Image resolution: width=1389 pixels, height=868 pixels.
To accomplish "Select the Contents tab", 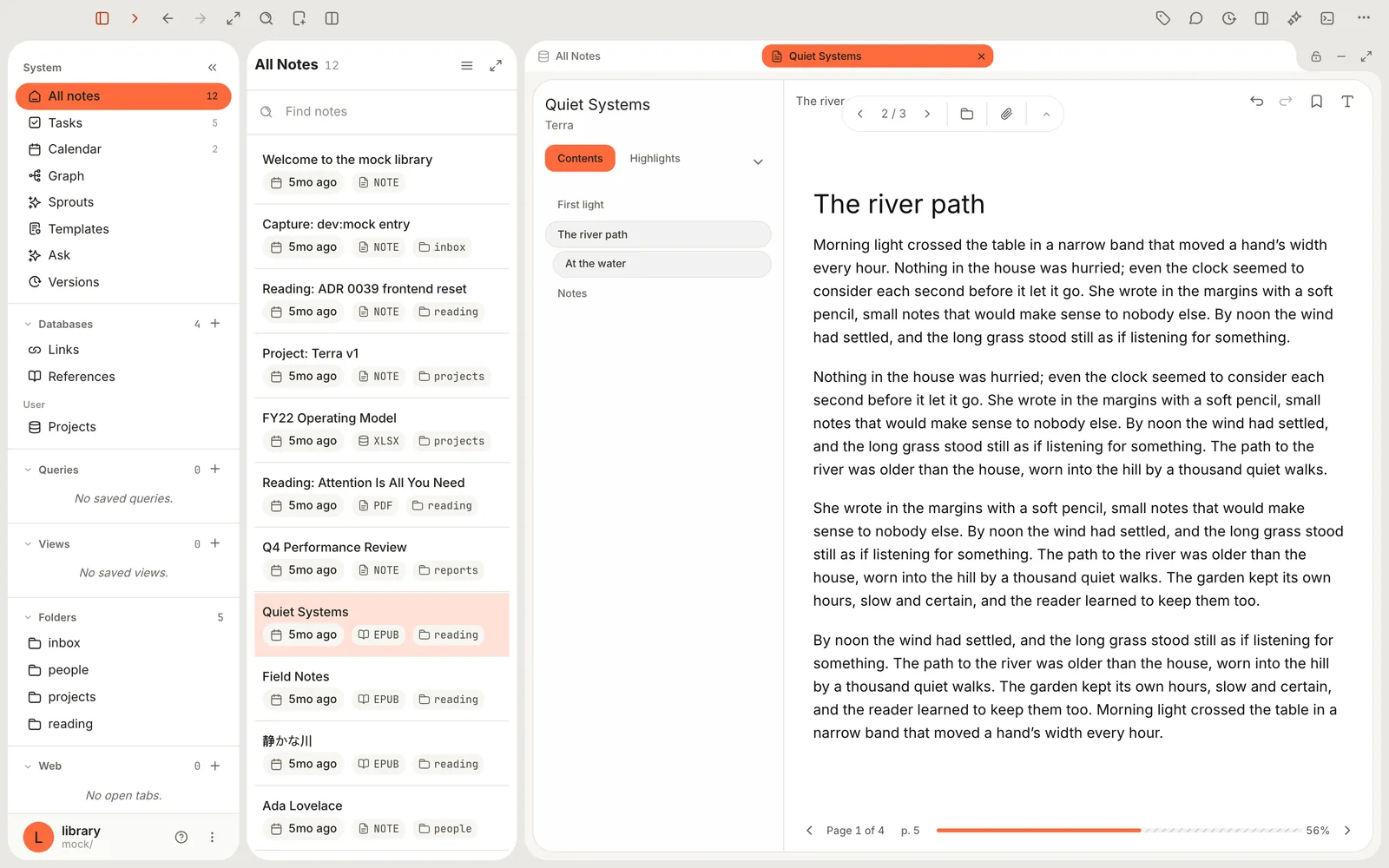I will click(x=580, y=158).
